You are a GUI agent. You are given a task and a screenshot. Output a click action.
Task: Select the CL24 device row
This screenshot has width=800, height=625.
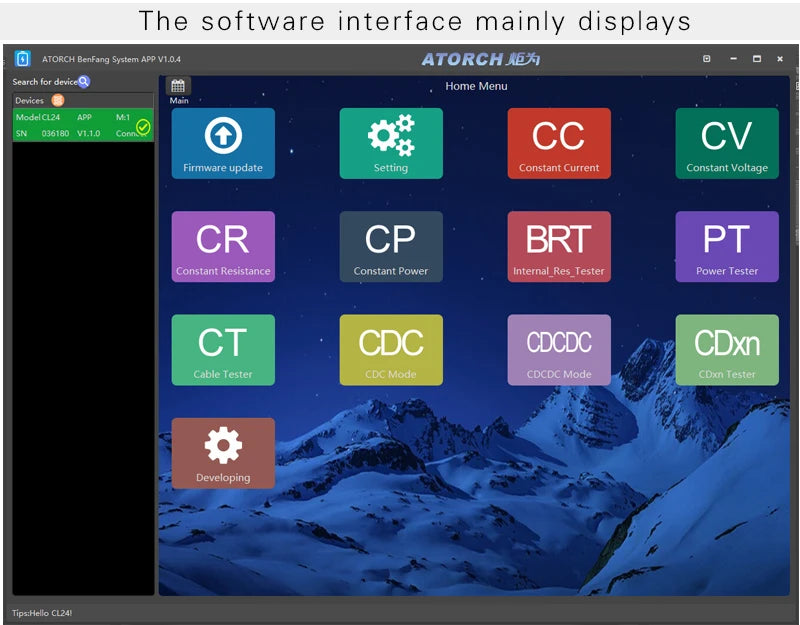click(83, 125)
